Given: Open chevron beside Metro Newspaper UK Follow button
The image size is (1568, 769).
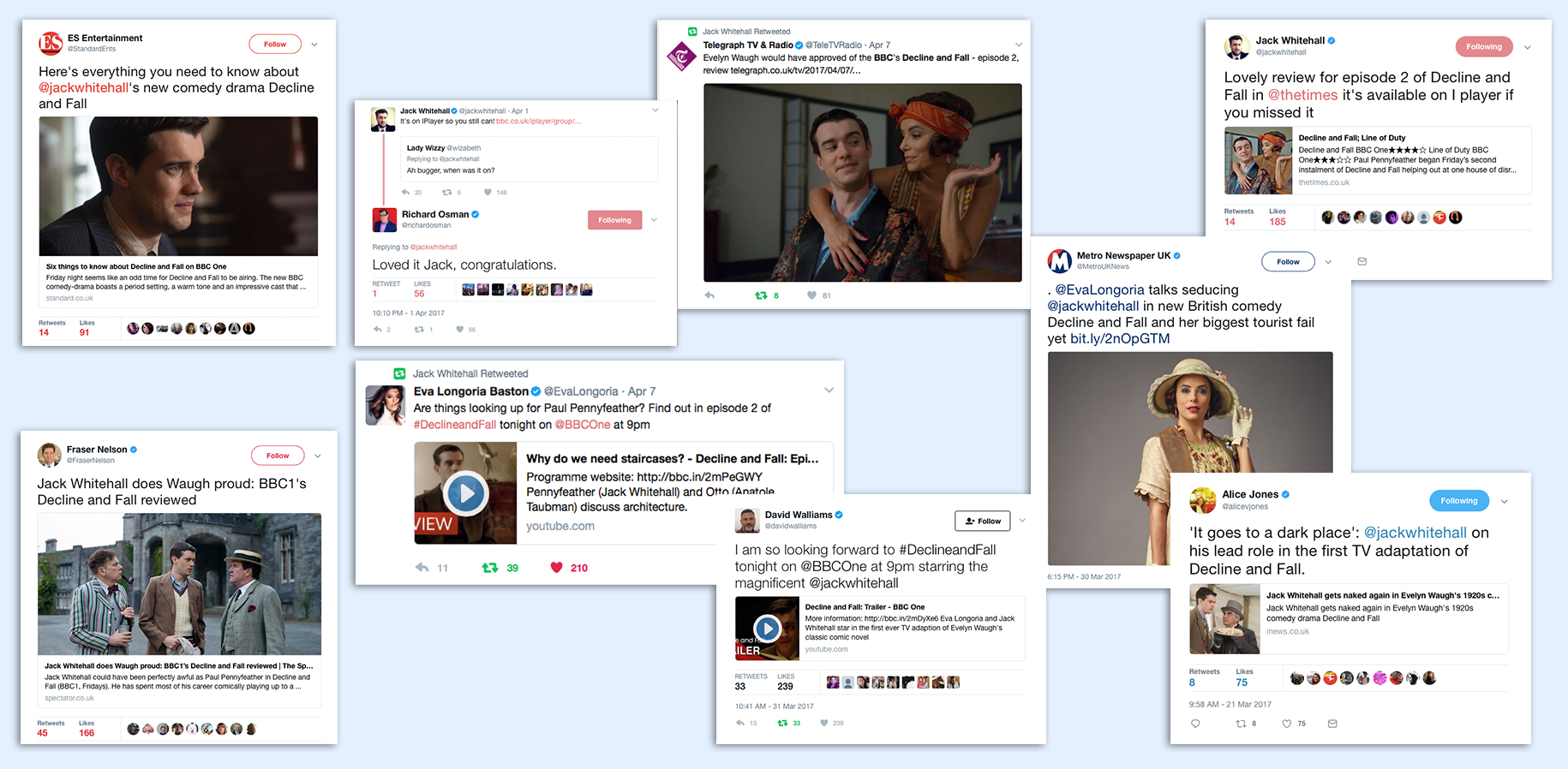Looking at the screenshot, I should pos(1328,262).
